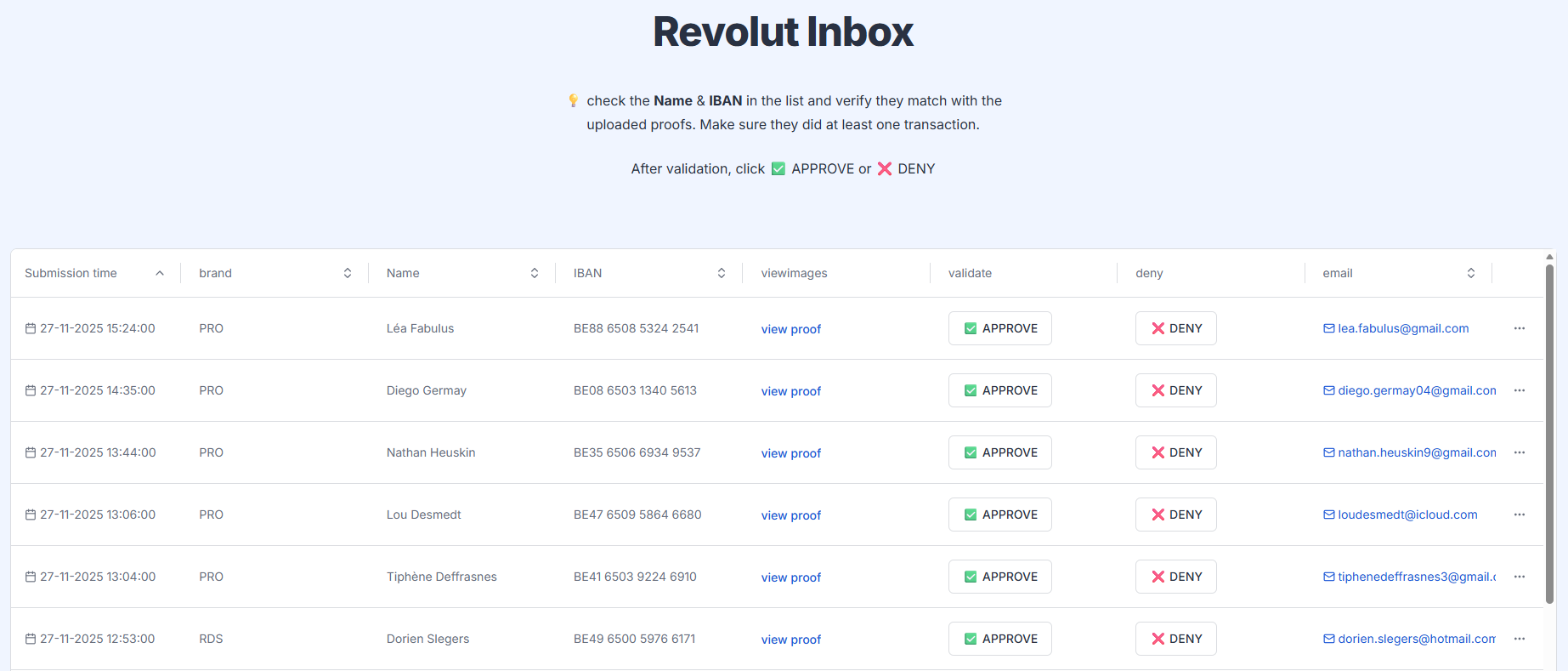Open view proof for Nathan Heuskin

click(x=790, y=453)
